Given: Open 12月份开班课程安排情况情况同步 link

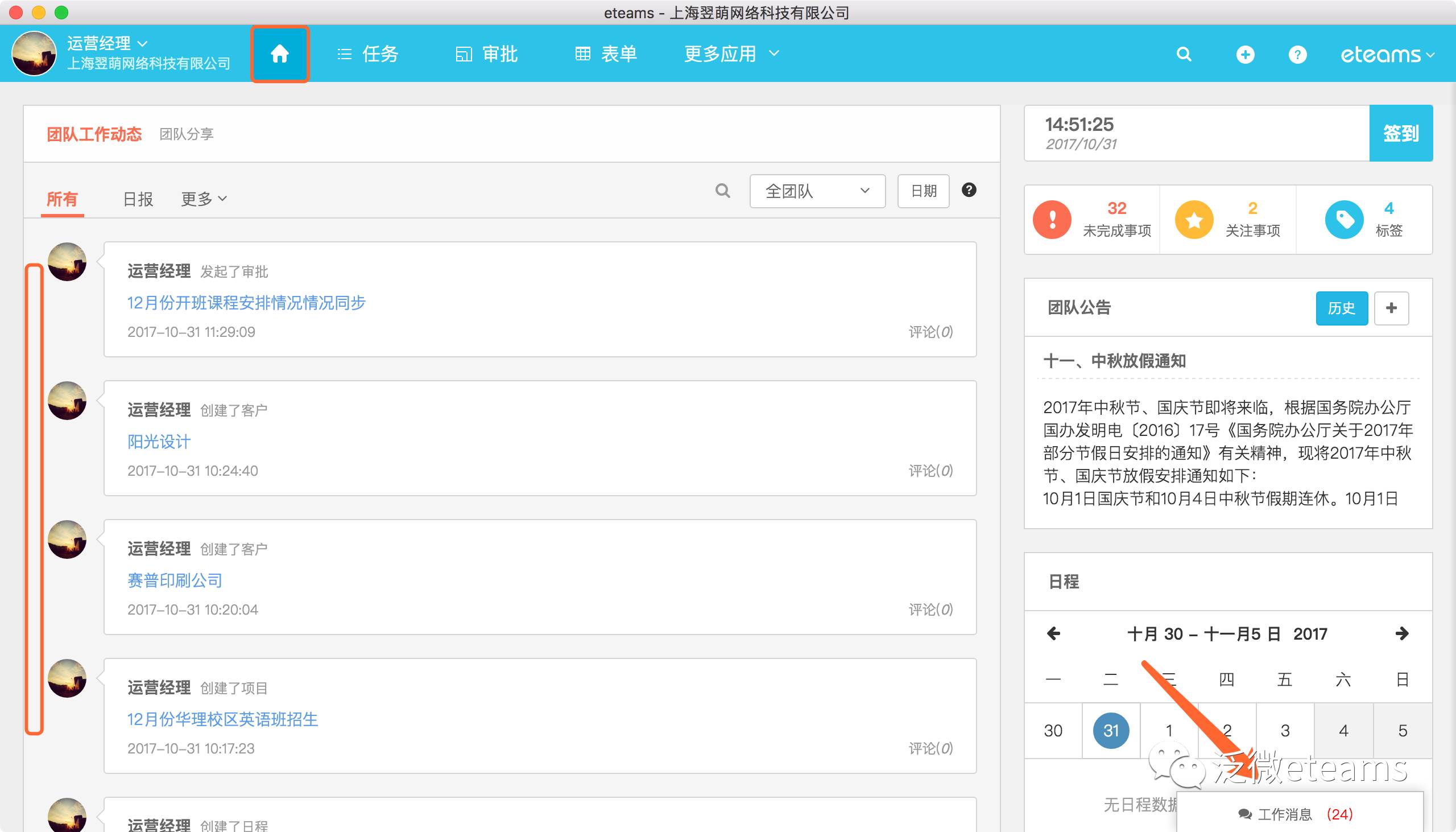Looking at the screenshot, I should pyautogui.click(x=246, y=302).
